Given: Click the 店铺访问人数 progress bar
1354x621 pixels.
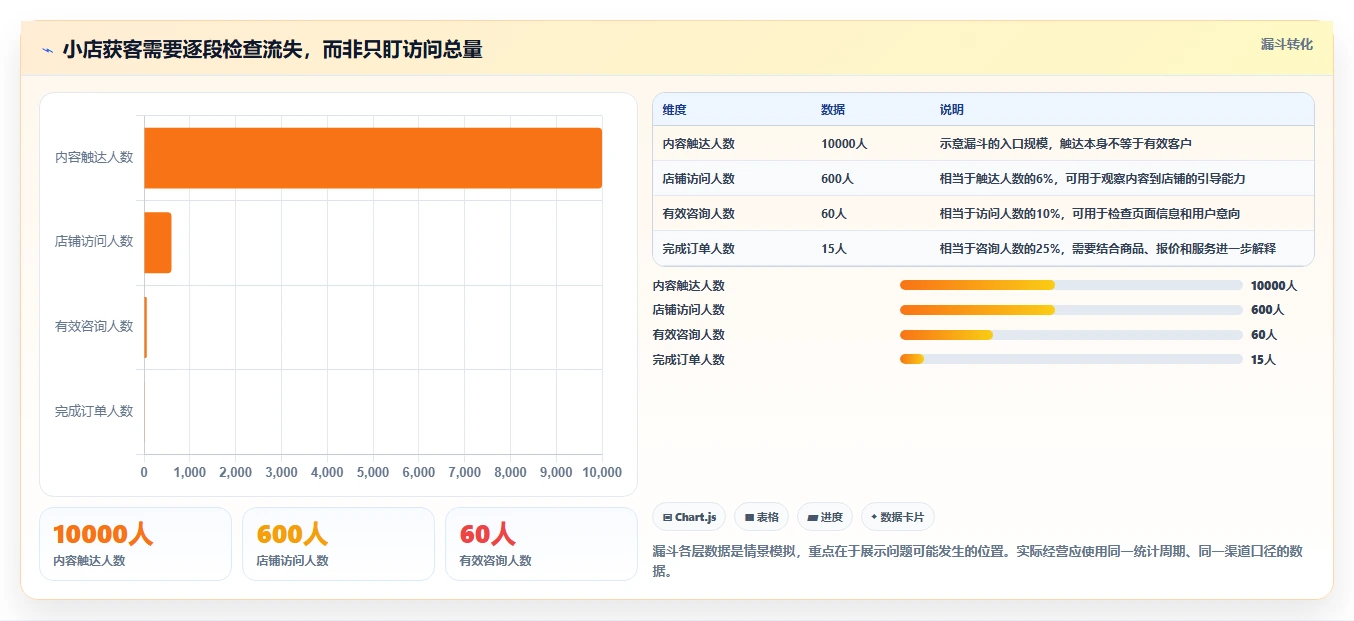Looking at the screenshot, I should pos(1071,310).
